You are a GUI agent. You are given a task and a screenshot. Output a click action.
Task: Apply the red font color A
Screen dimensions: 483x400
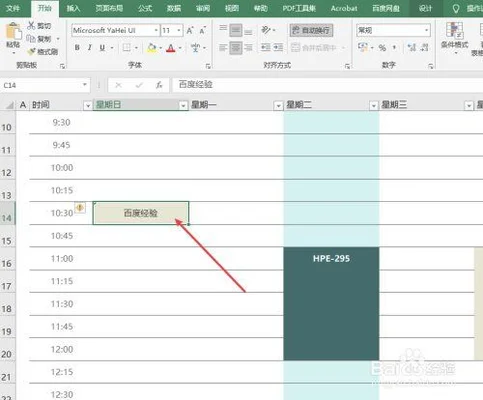point(171,48)
